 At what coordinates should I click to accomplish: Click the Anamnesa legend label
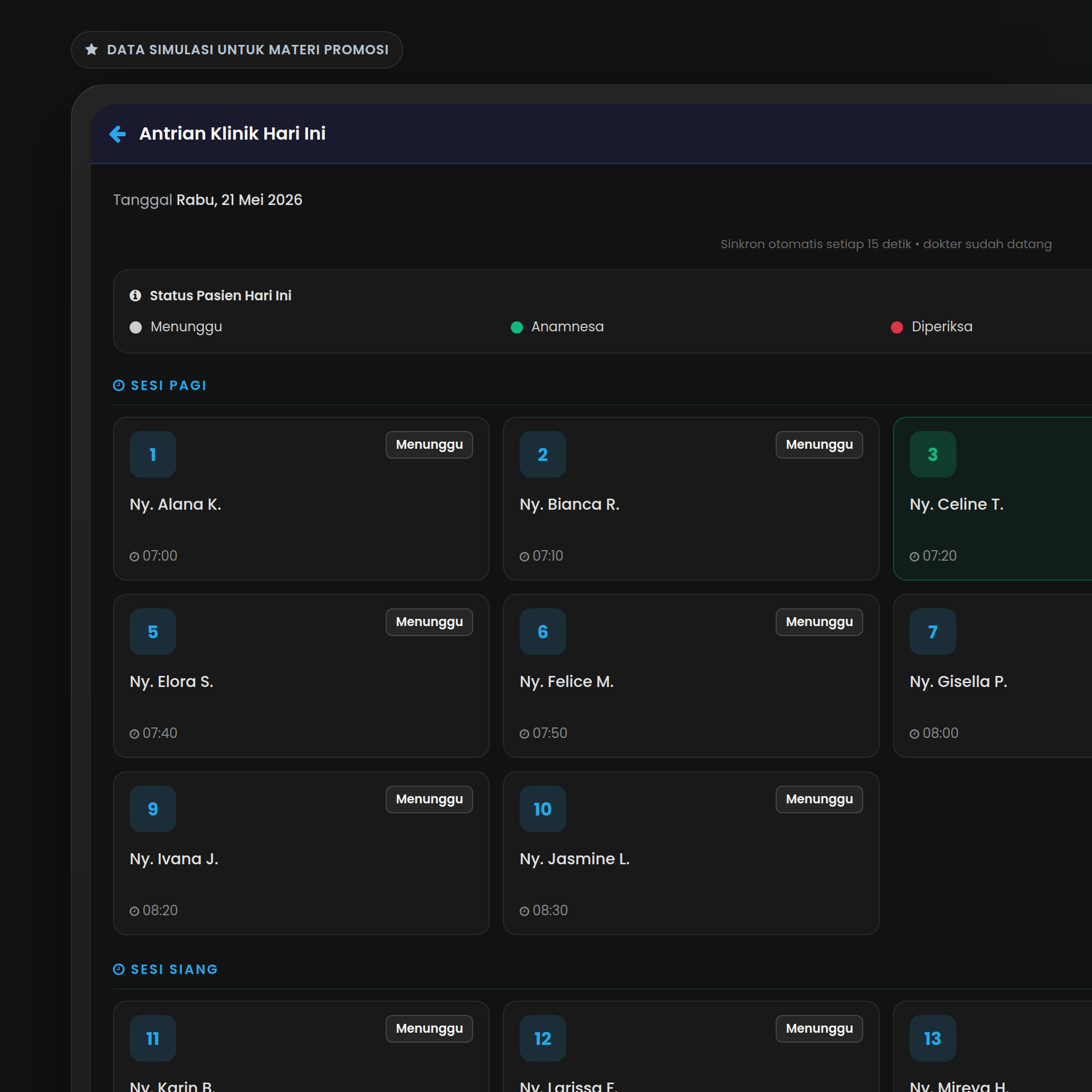[x=567, y=327]
